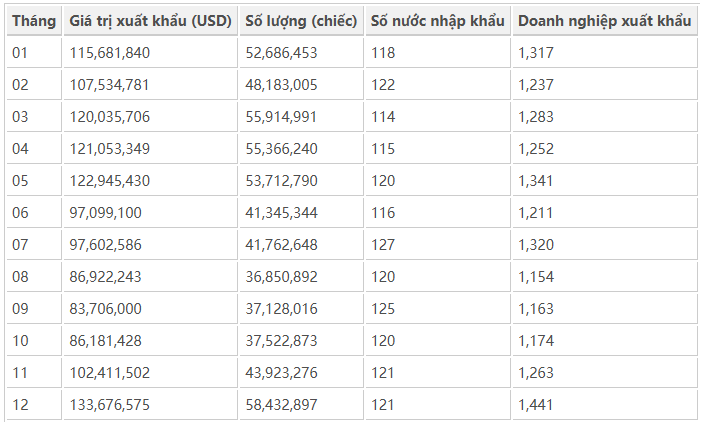Click quantity cell 48,183,005
Viewport: 709px width, 425px height.
coord(281,85)
